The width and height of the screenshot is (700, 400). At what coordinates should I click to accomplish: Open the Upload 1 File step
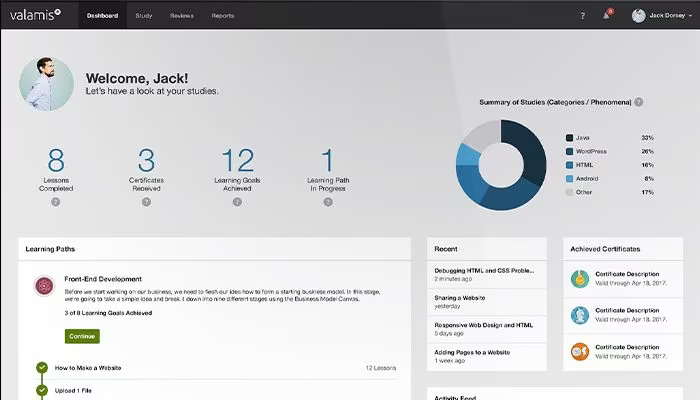click(73, 391)
